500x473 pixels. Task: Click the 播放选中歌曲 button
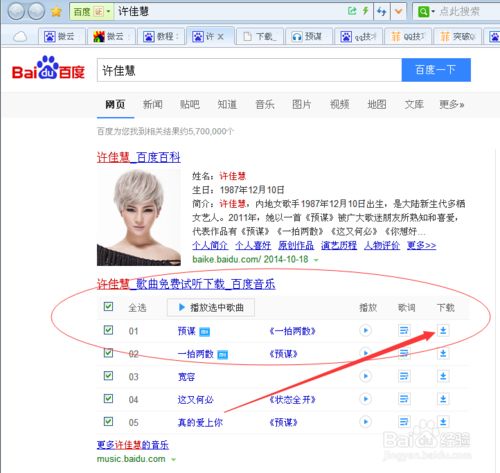coord(211,307)
